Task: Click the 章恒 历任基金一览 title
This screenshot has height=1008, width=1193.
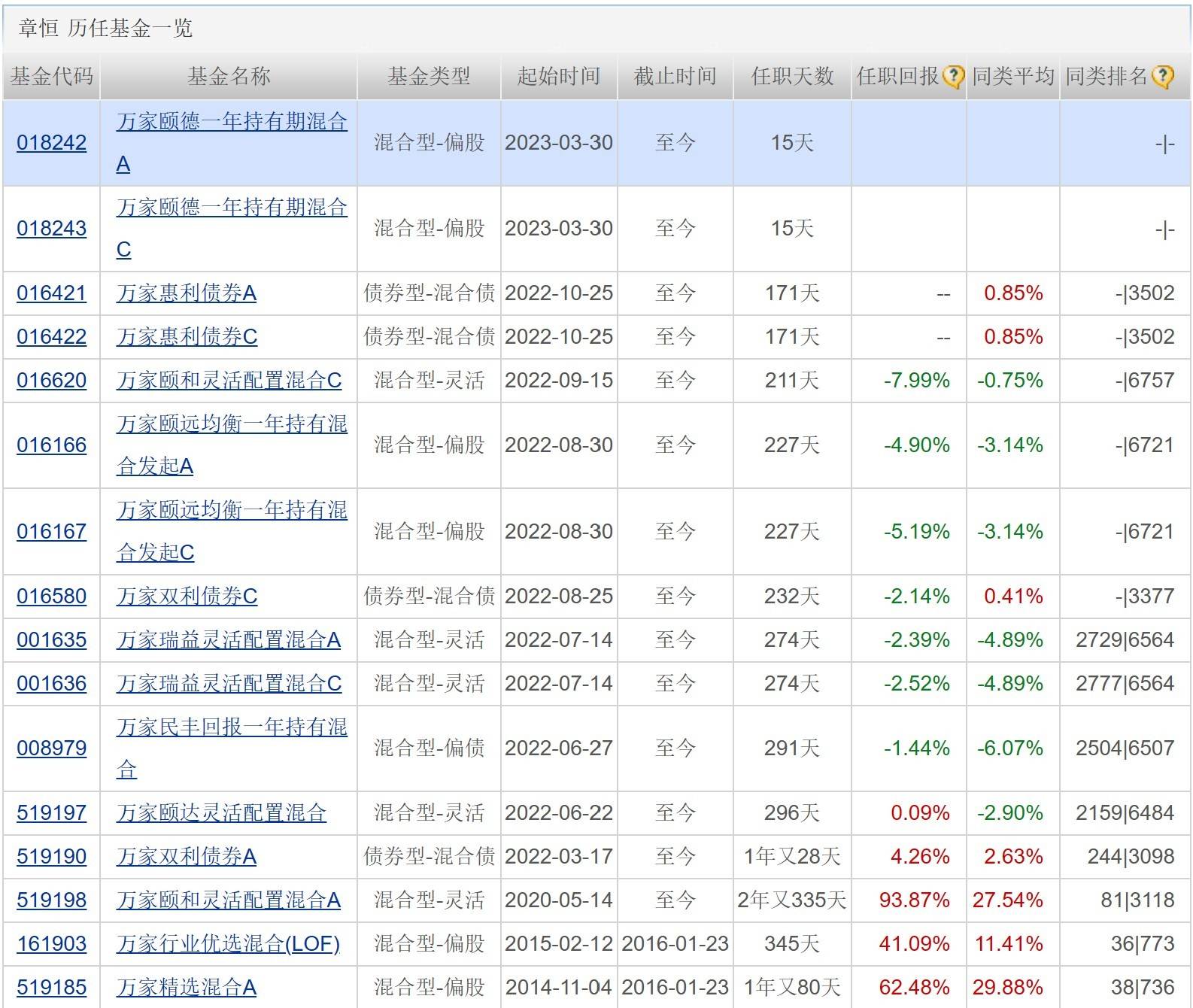Action: (105, 29)
